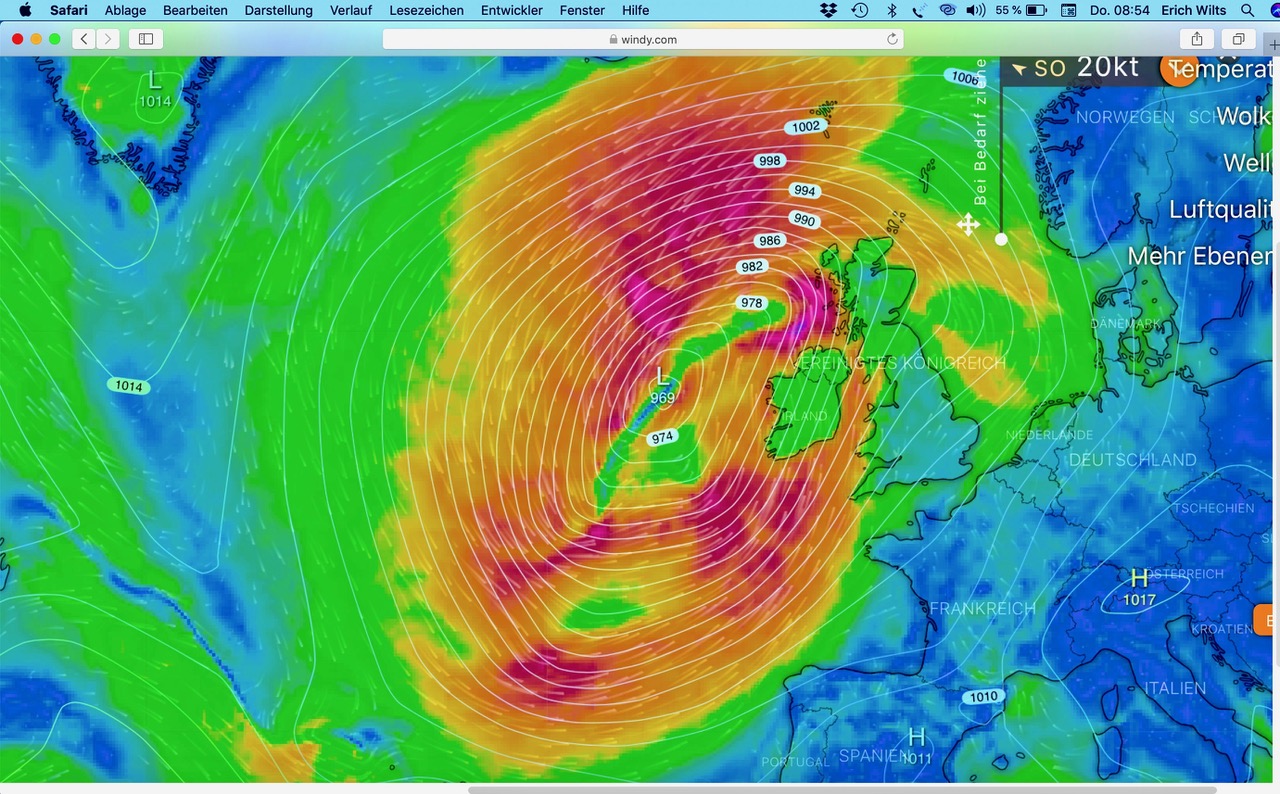Open the Safari share sheet
Viewport: 1280px width, 794px height.
1197,39
